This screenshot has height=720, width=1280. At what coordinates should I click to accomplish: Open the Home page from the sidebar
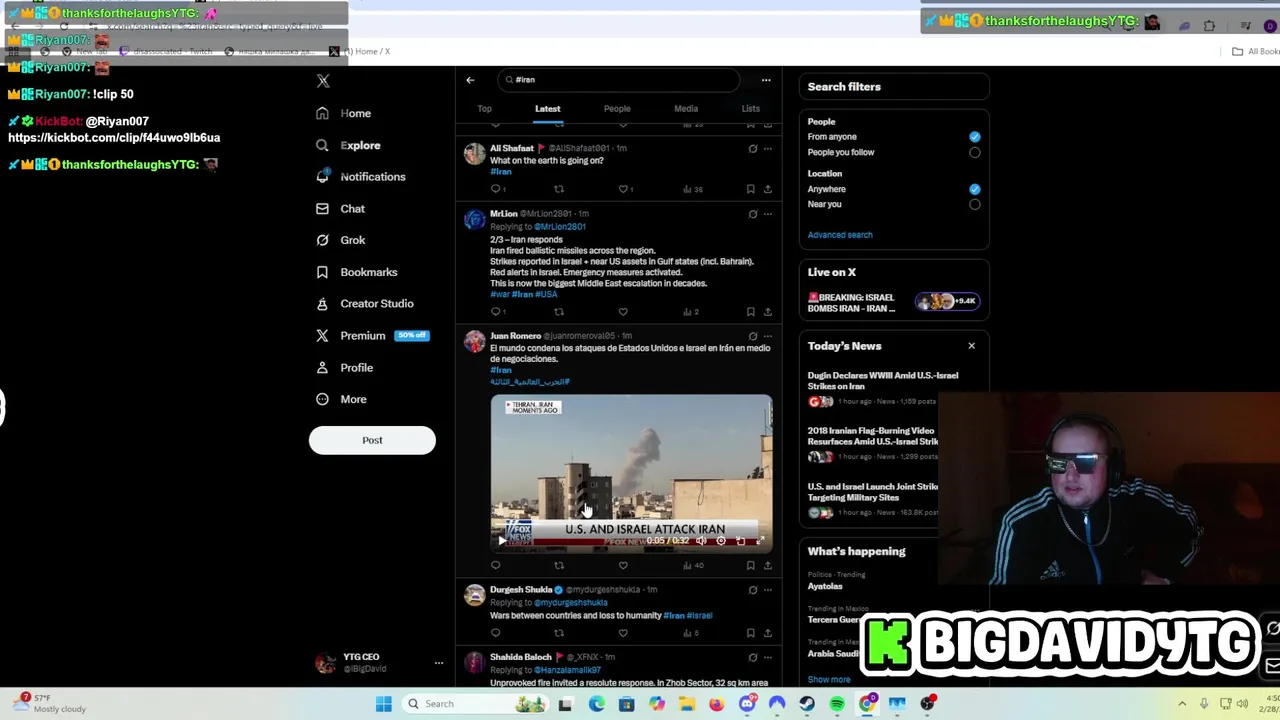(343, 113)
